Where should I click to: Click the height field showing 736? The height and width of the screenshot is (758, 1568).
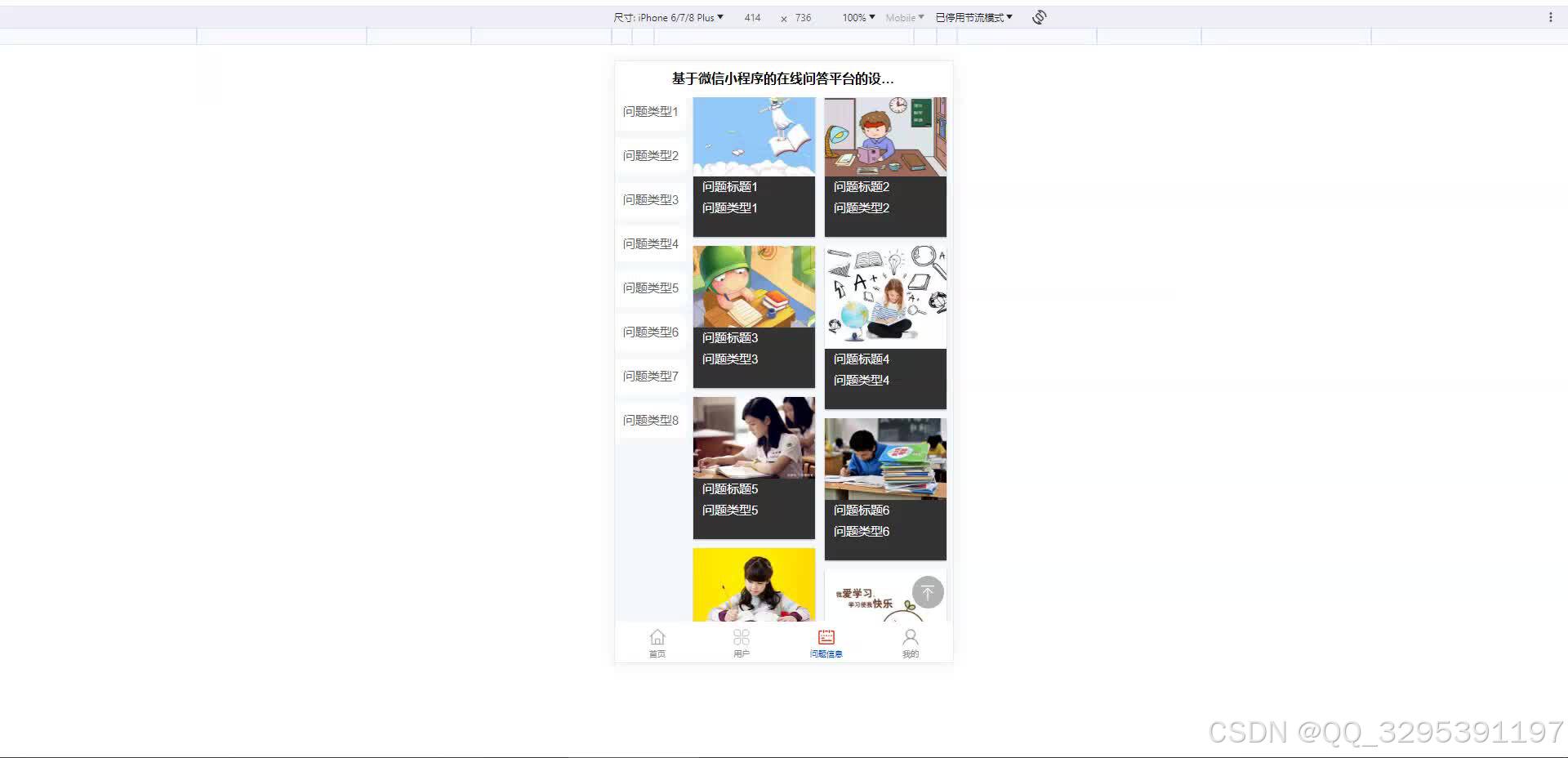coord(804,17)
